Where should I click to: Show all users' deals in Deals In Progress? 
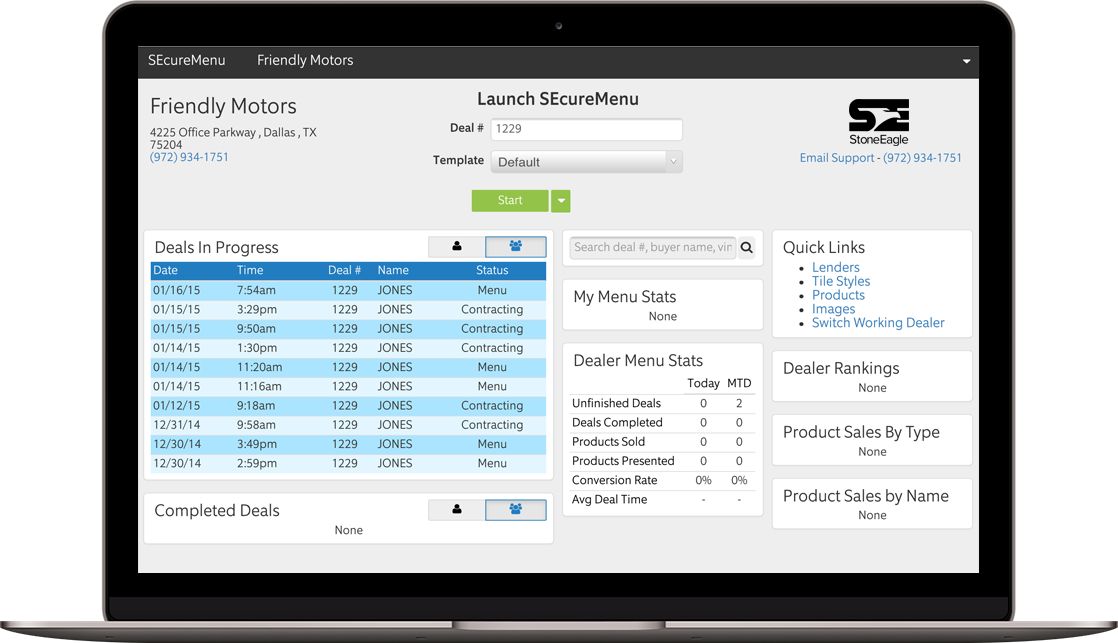(516, 247)
